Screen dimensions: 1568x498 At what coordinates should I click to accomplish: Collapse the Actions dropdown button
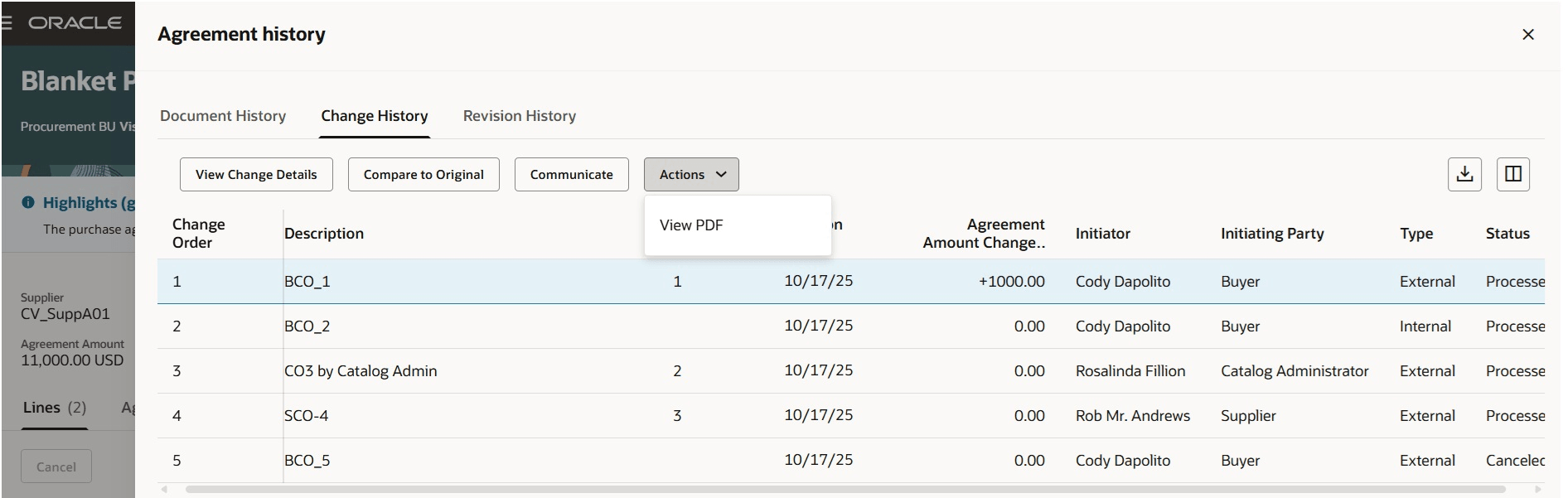coord(690,174)
